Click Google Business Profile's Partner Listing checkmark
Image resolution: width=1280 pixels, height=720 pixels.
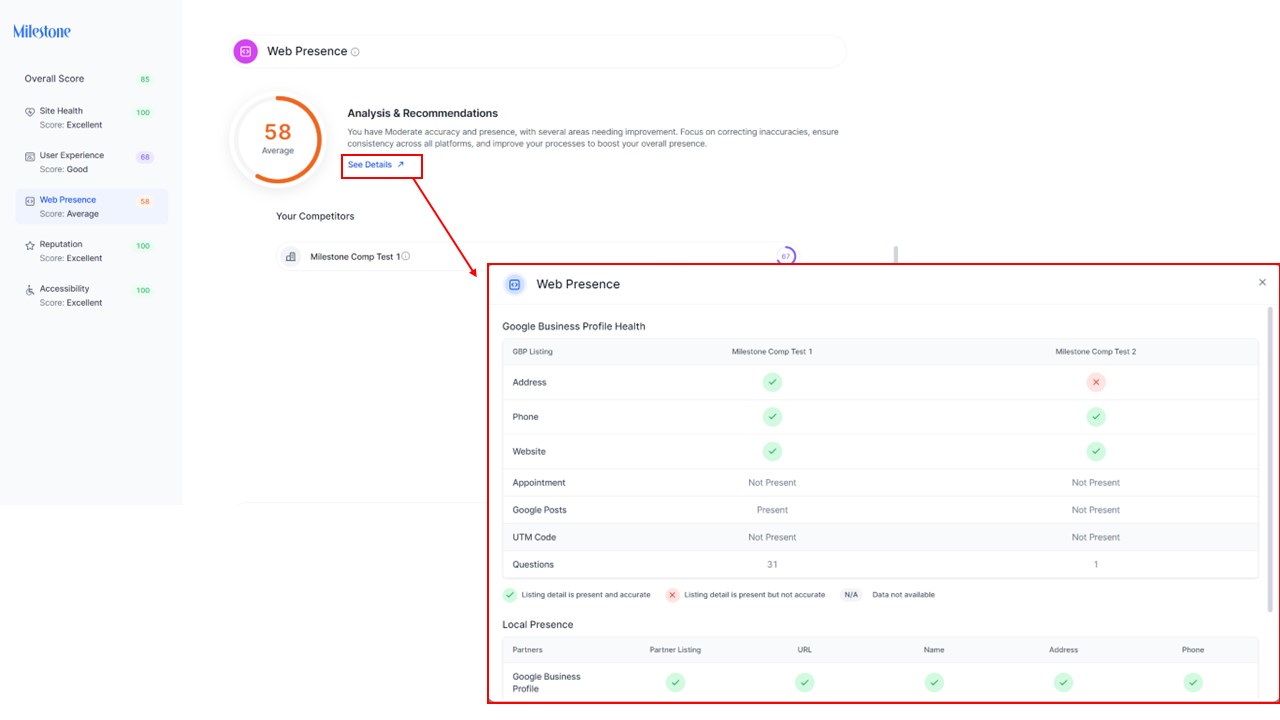coord(675,683)
